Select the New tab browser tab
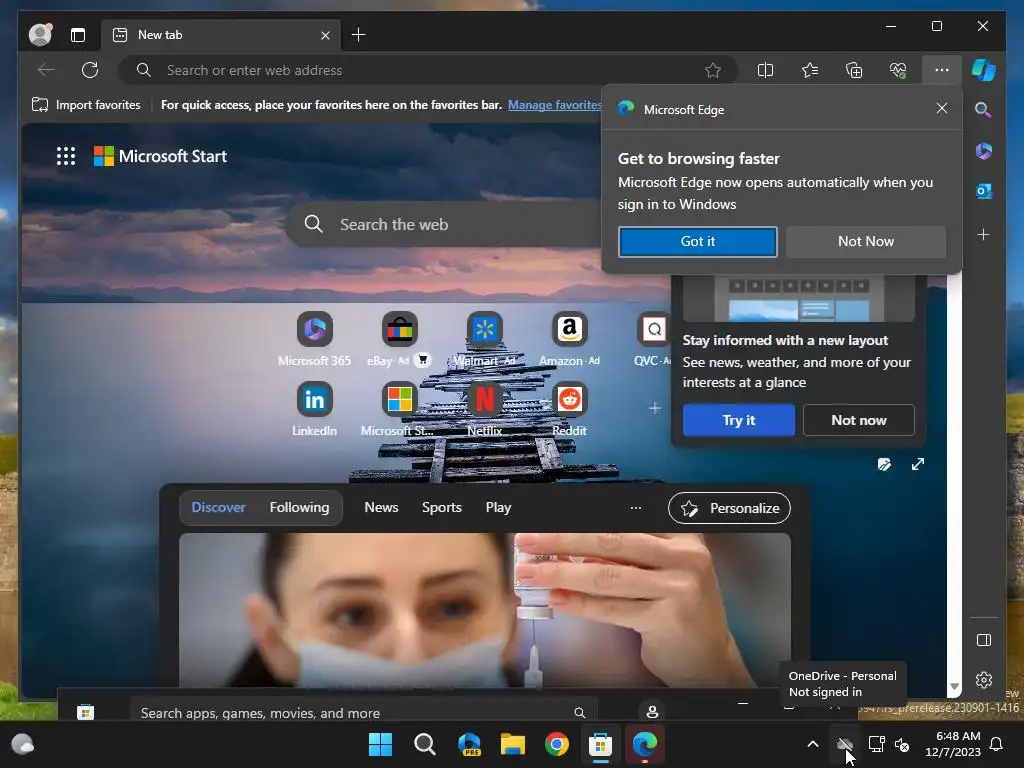1024x768 pixels. (221, 35)
